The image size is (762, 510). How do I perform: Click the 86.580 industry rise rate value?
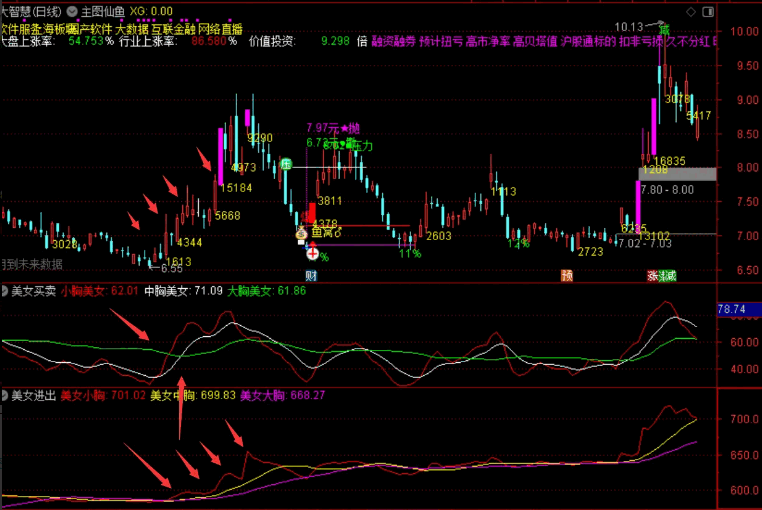209,41
